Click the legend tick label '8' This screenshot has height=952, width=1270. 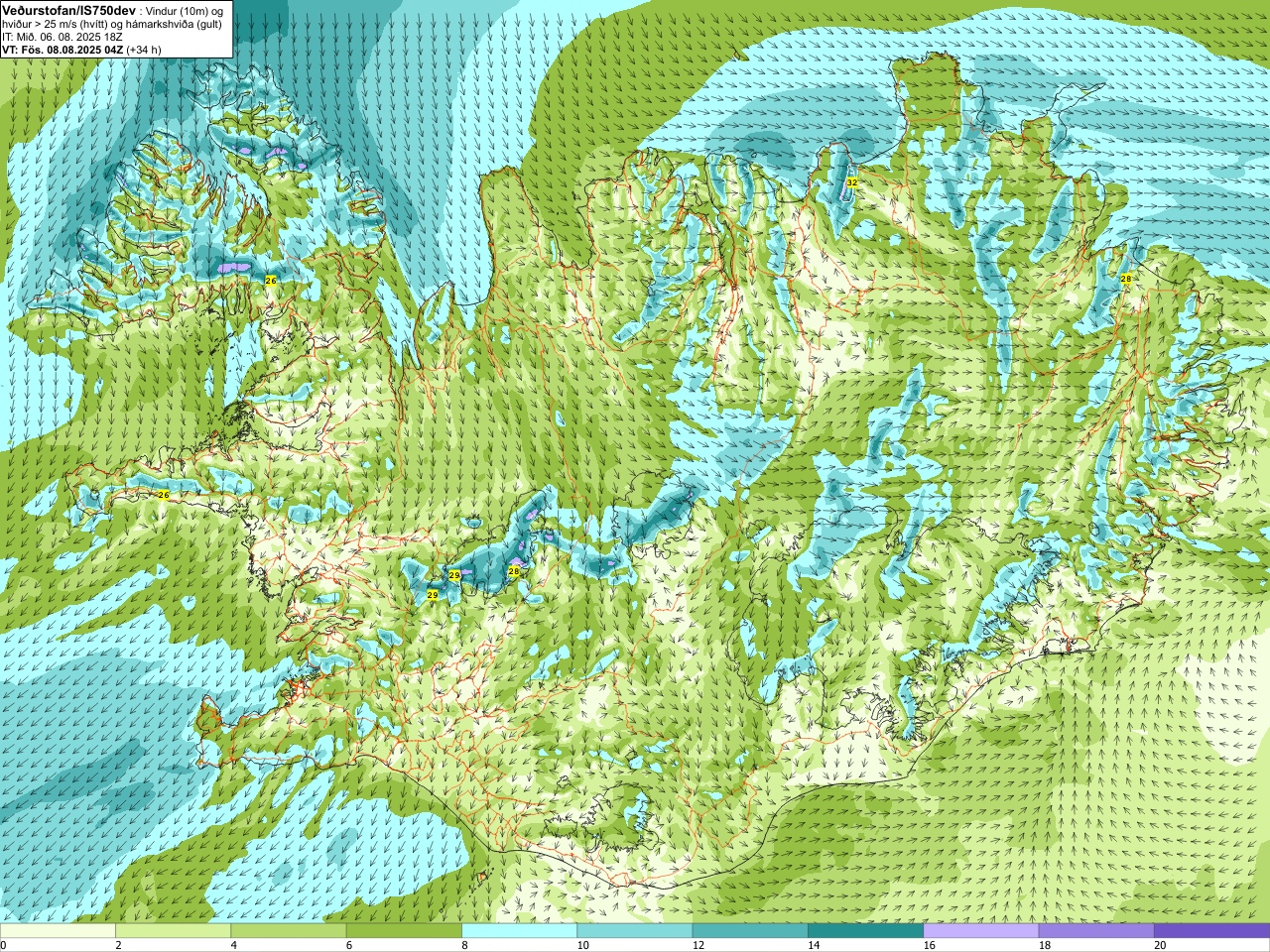tap(462, 946)
